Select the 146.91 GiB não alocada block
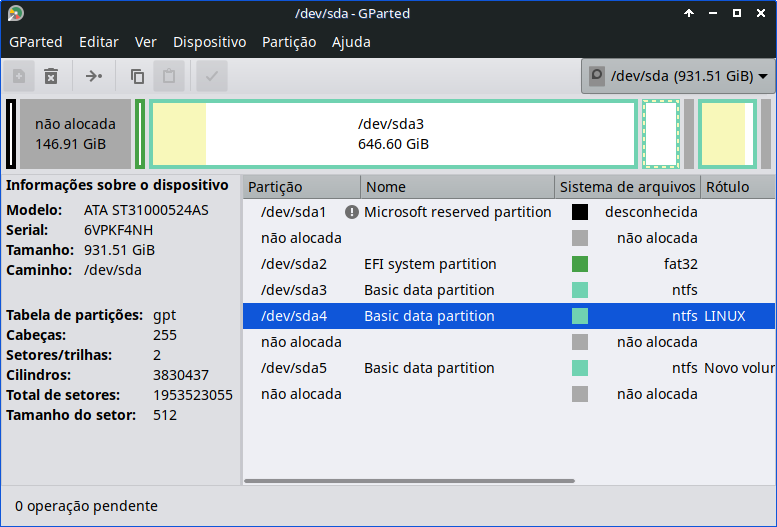 (75, 134)
